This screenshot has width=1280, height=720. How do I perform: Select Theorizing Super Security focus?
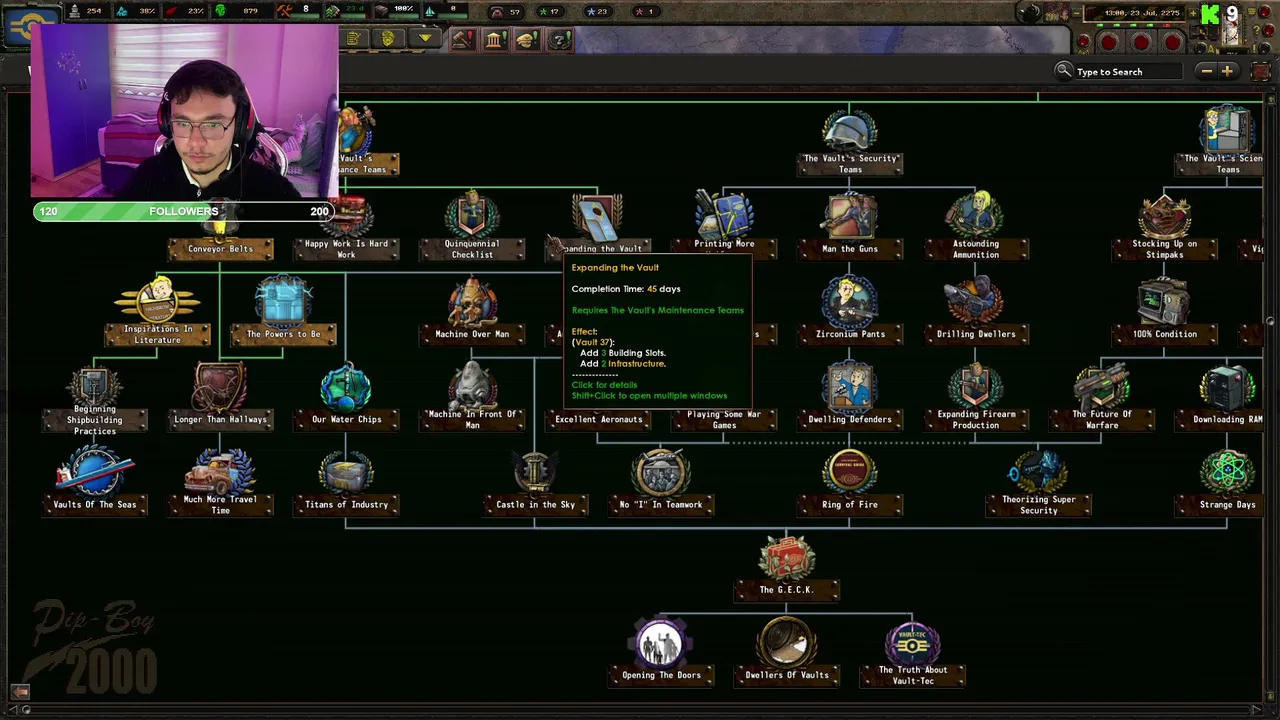point(1039,484)
